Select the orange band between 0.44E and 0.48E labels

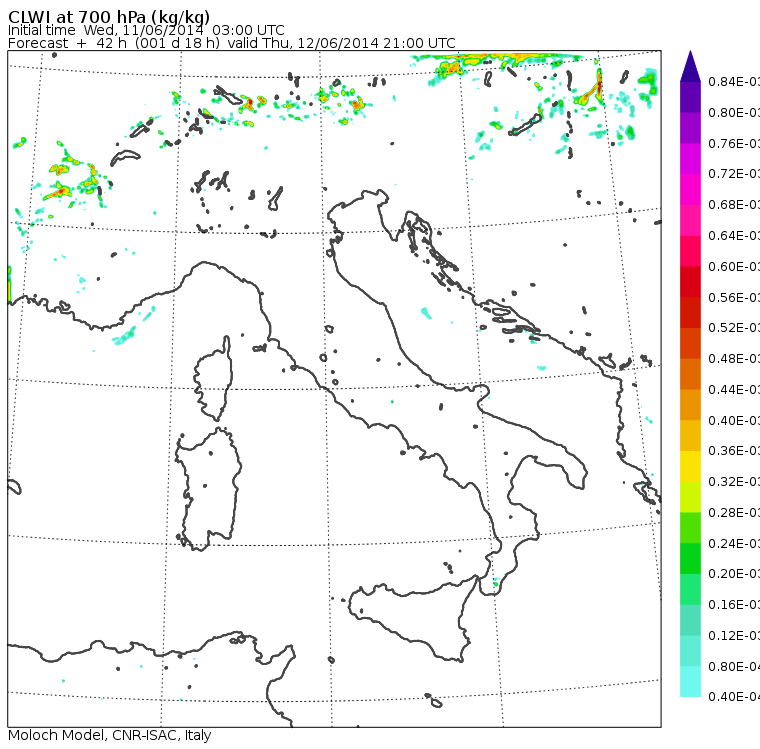click(690, 374)
